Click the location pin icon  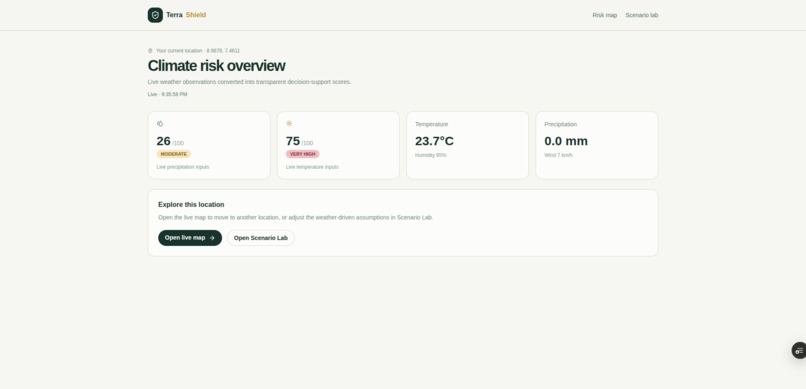pos(150,51)
